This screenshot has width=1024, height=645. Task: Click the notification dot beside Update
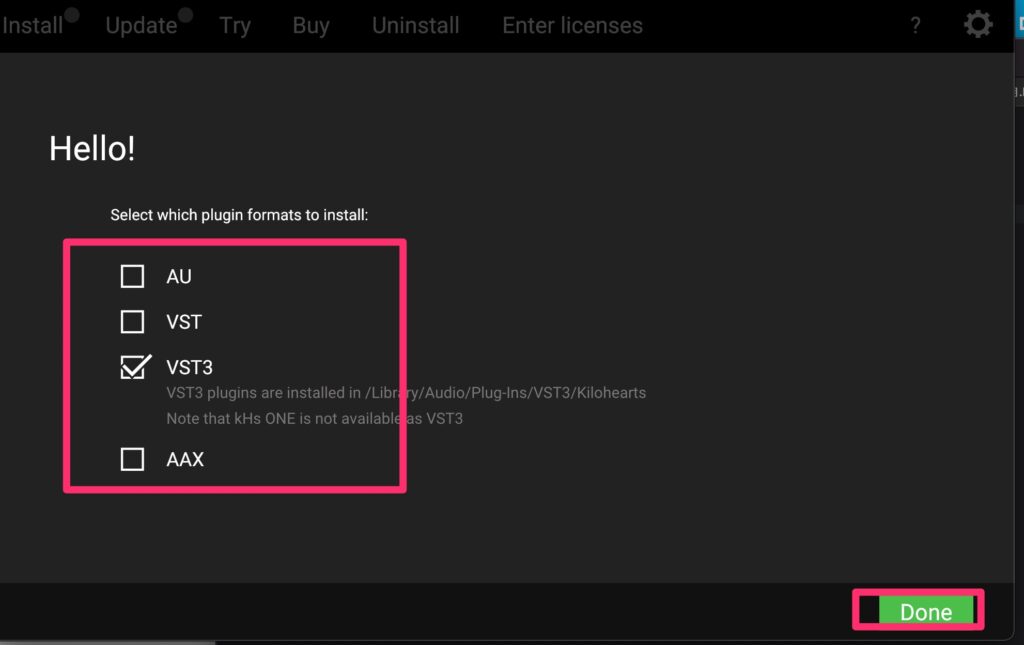185,15
